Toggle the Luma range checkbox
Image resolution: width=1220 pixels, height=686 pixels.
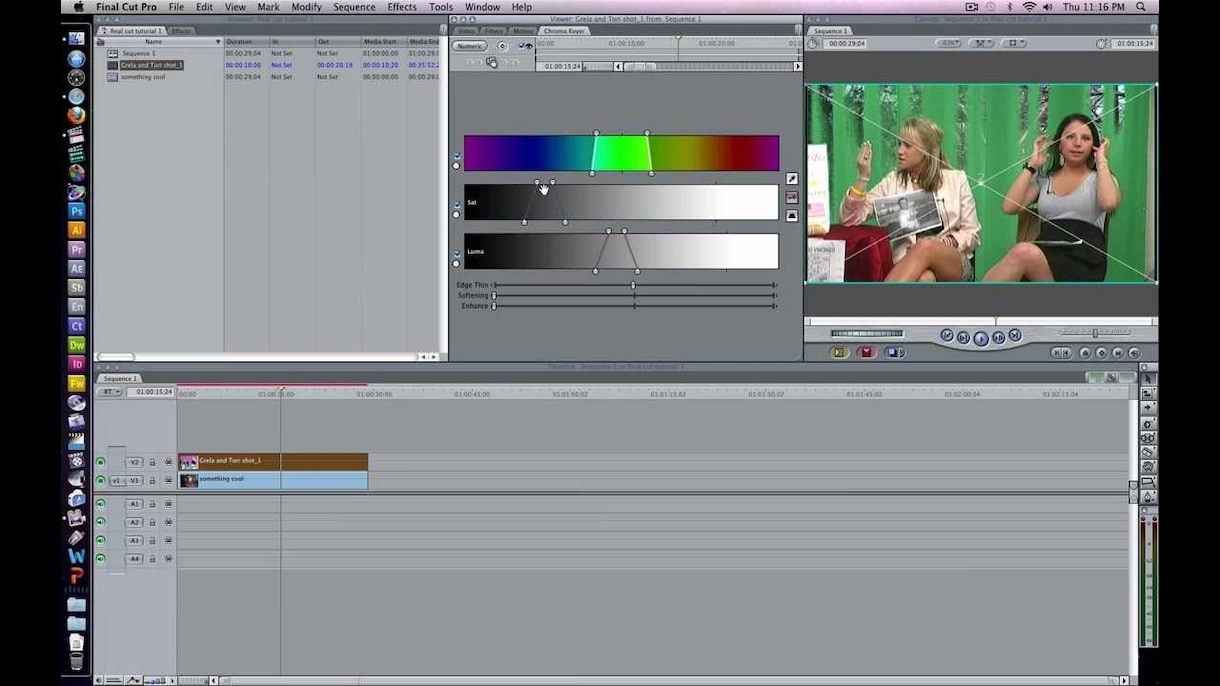point(457,253)
